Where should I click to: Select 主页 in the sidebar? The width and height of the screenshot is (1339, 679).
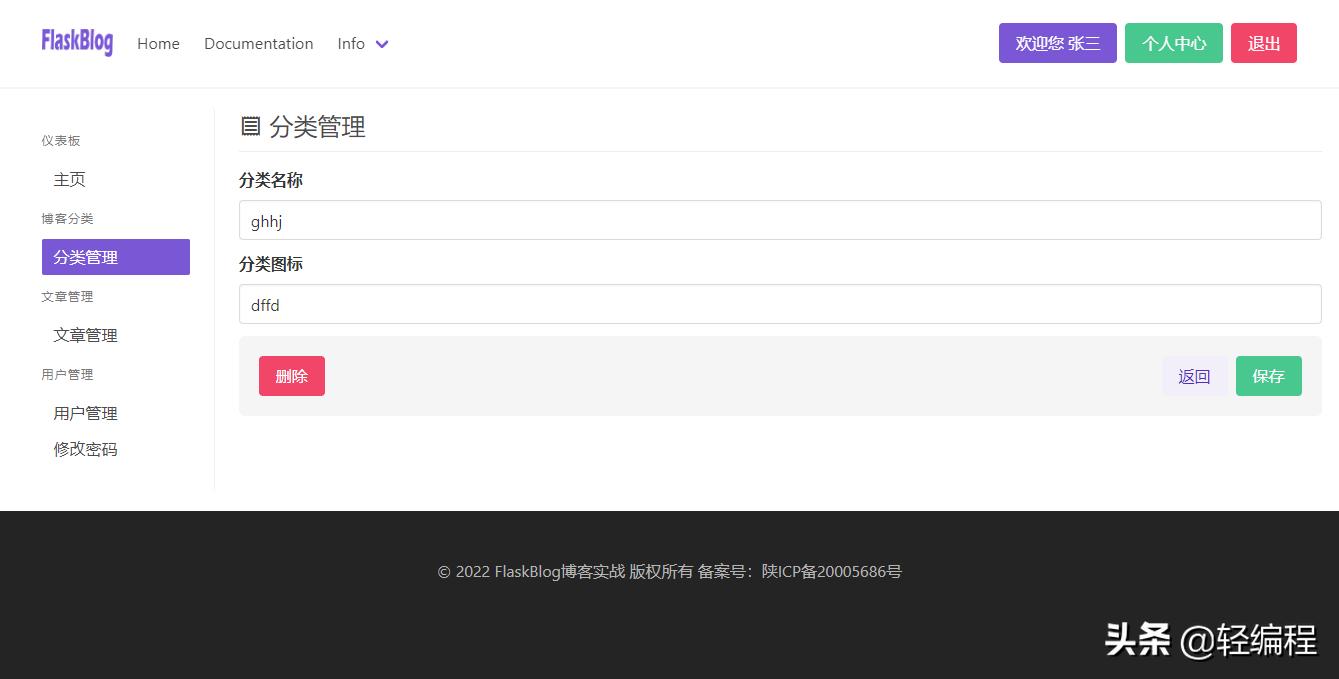(x=69, y=179)
